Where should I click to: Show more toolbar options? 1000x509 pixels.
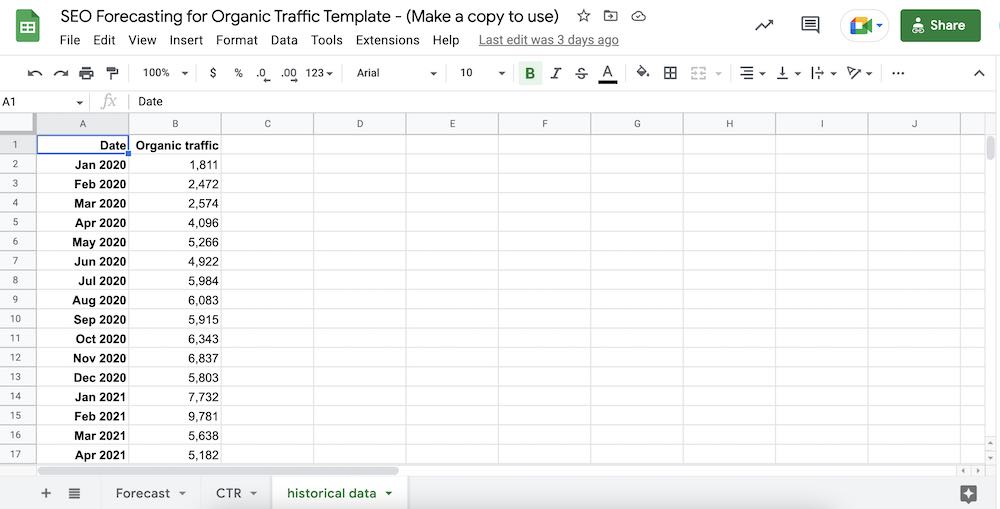(898, 73)
